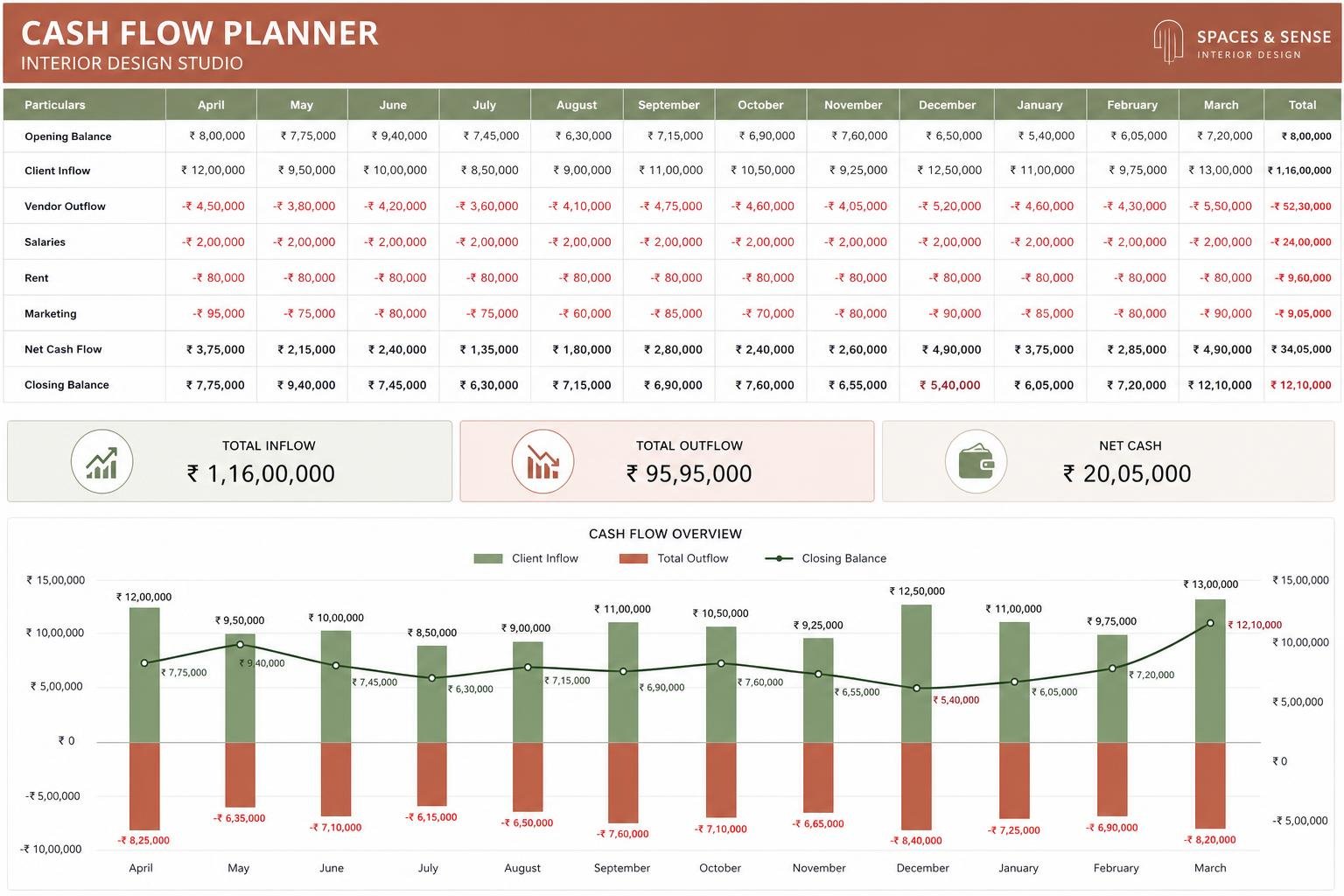Click the ₹ 12,10,000 March closing balance label
The width and height of the screenshot is (1344, 896).
pos(1255,625)
